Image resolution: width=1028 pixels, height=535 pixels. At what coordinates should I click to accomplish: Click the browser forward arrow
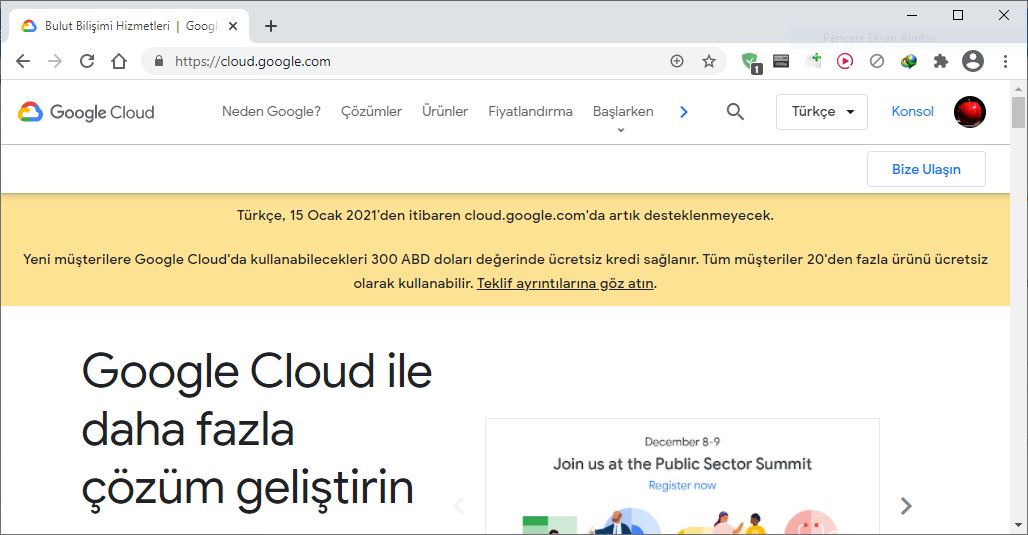click(55, 61)
